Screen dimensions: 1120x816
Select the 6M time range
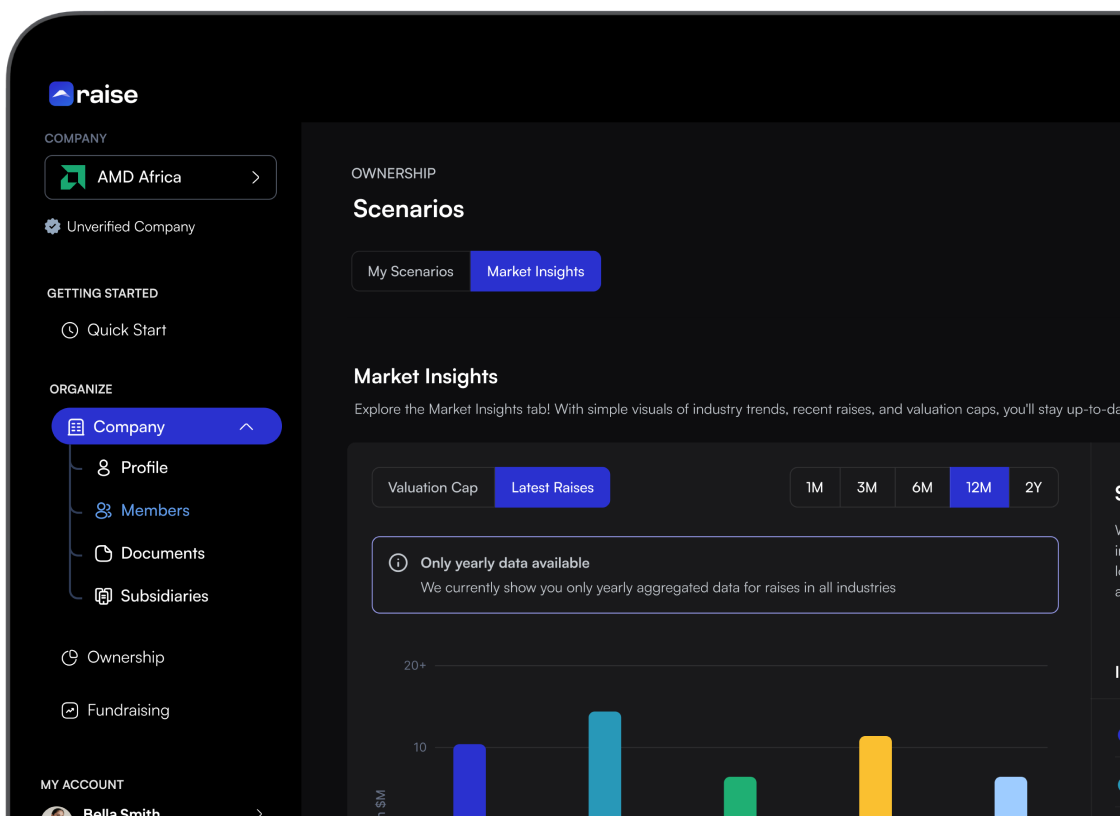(x=922, y=487)
